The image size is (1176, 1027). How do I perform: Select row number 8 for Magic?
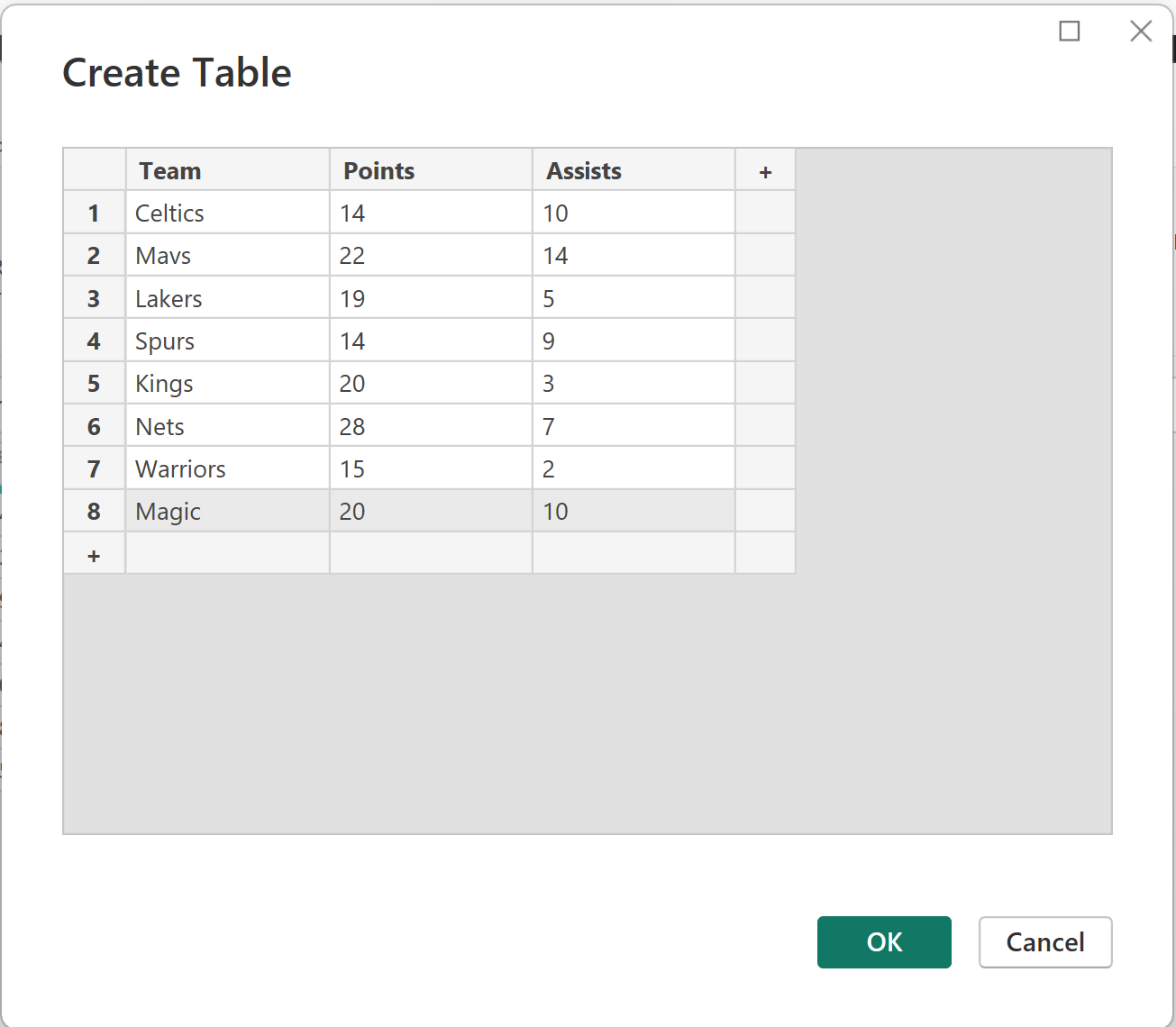pyautogui.click(x=94, y=511)
